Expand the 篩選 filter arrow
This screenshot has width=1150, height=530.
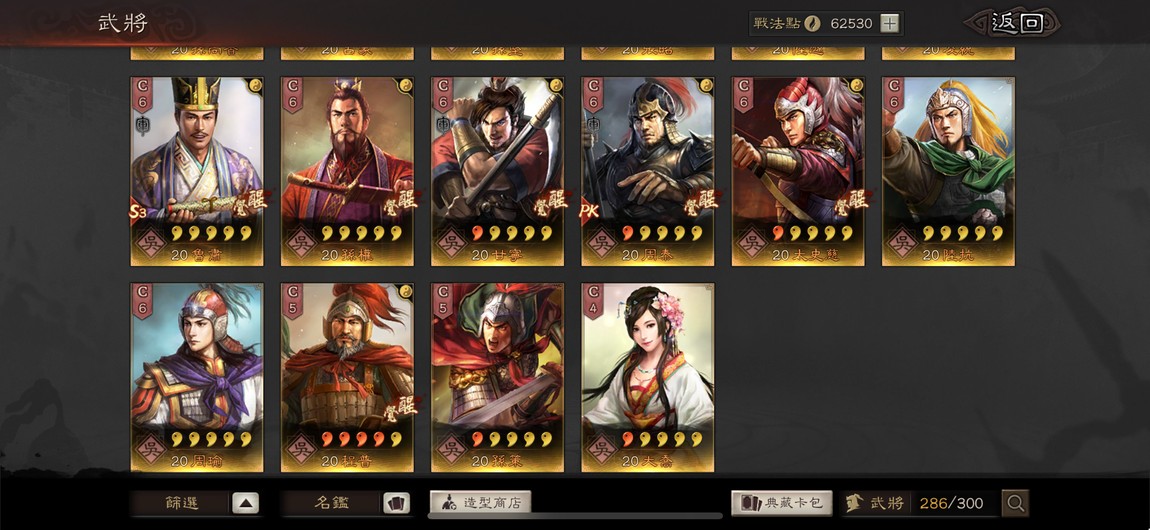pos(246,503)
